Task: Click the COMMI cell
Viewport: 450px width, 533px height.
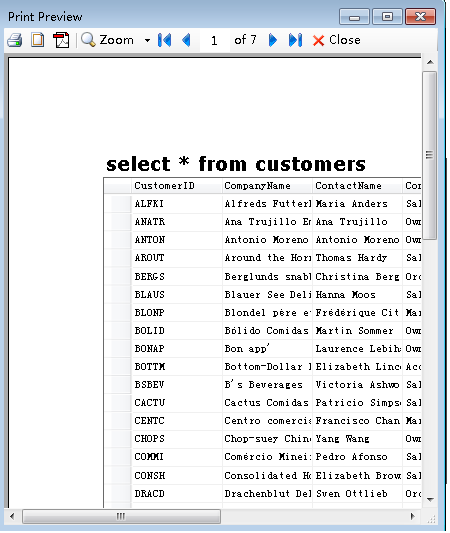Action: click(x=177, y=457)
